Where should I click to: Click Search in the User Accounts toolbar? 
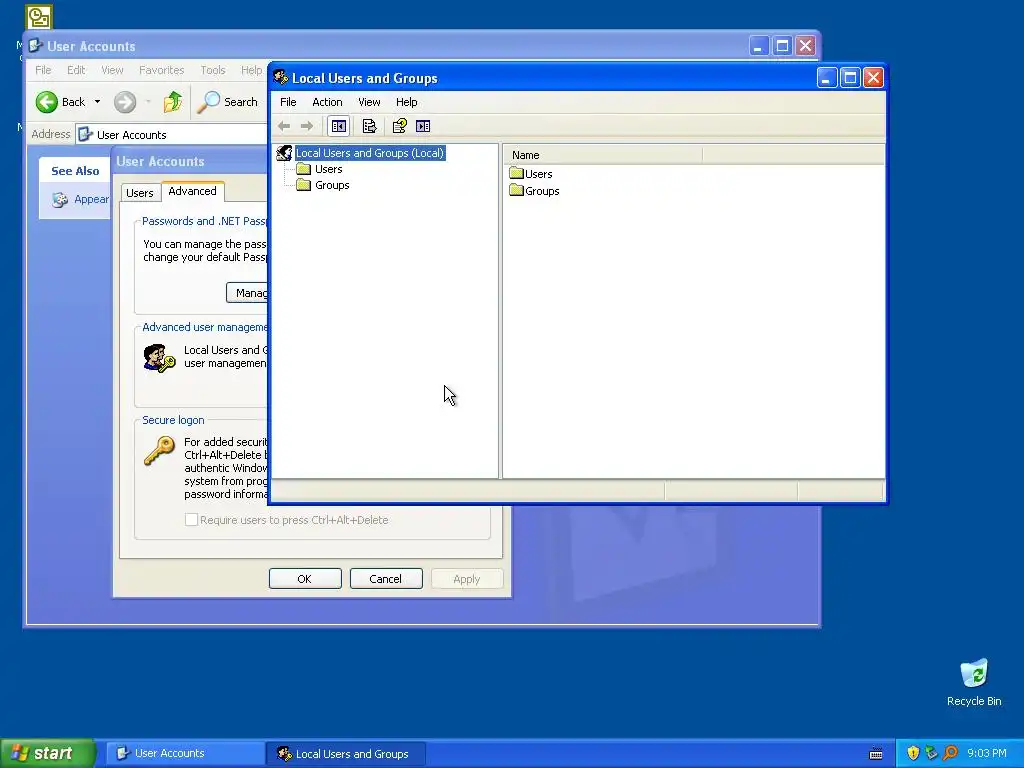coord(228,102)
